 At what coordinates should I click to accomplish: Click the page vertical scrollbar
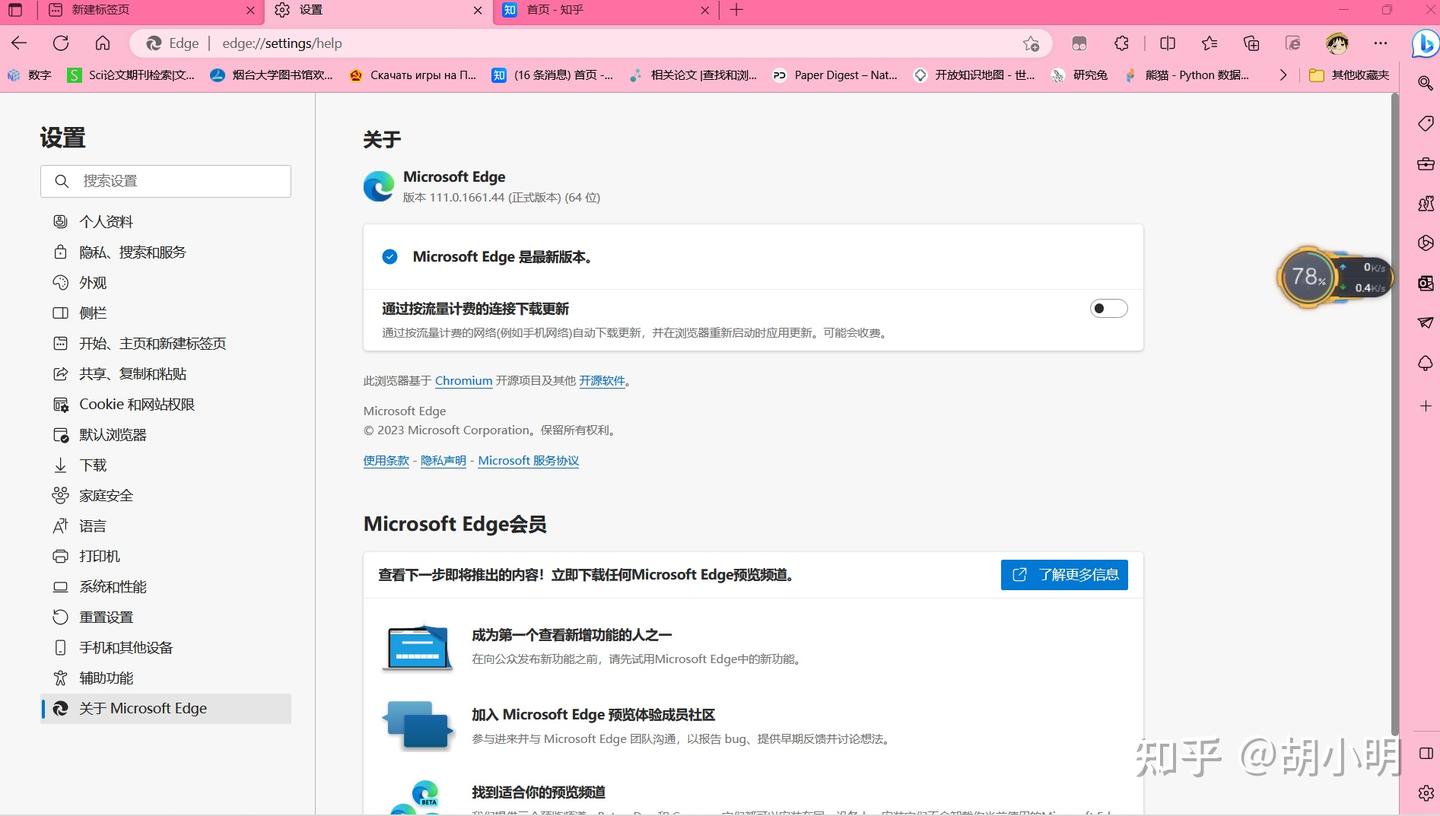pyautogui.click(x=1395, y=415)
